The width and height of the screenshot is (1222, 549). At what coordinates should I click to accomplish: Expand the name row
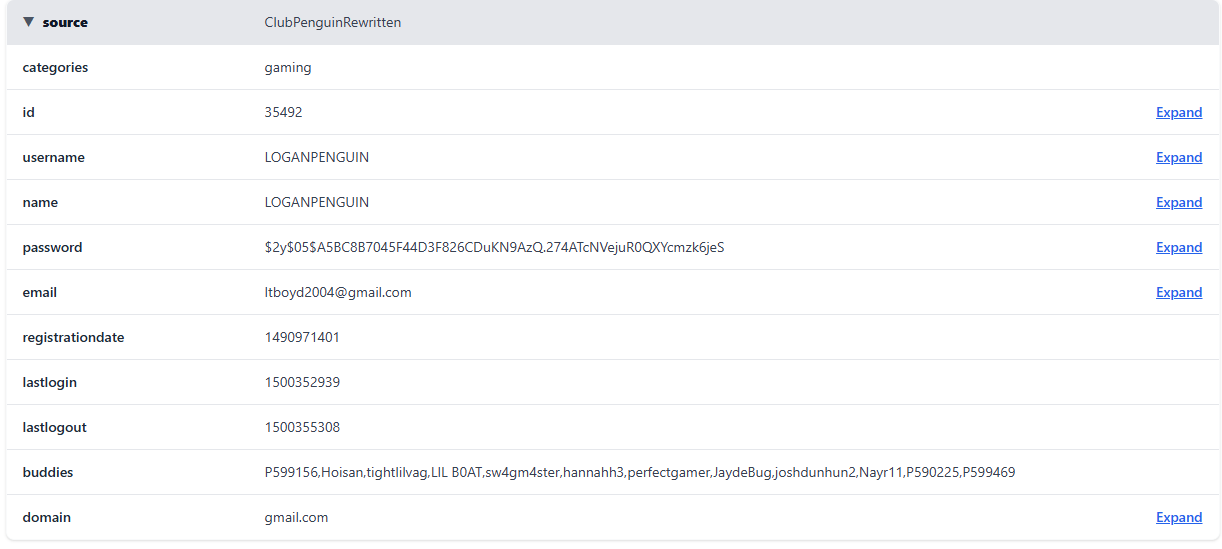[x=1178, y=203]
